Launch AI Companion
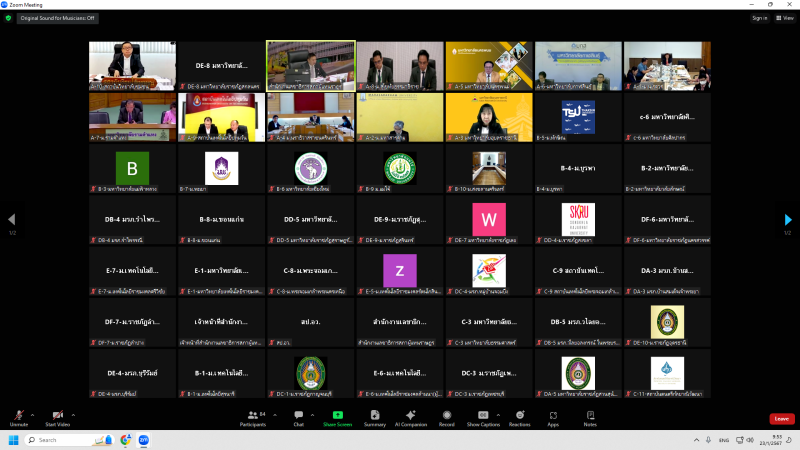800x450 pixels. pyautogui.click(x=411, y=416)
